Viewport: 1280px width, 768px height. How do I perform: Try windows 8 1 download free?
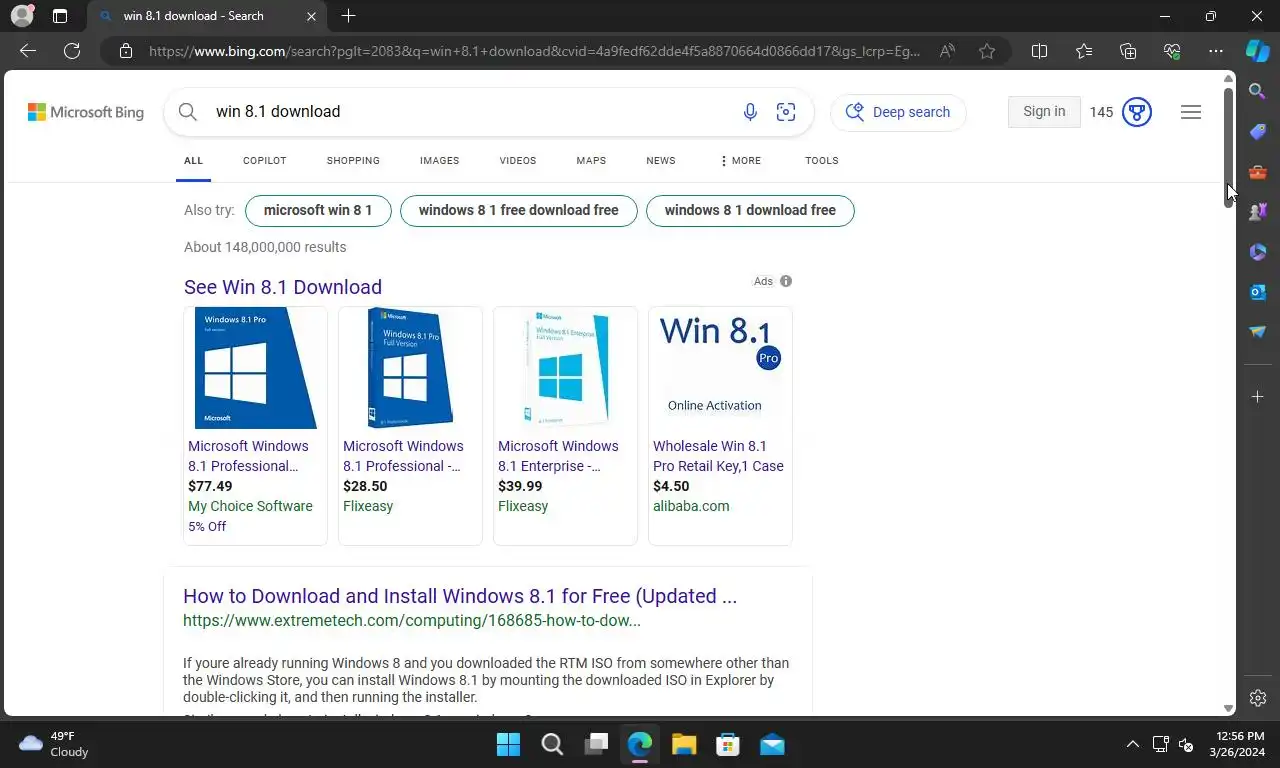[750, 210]
